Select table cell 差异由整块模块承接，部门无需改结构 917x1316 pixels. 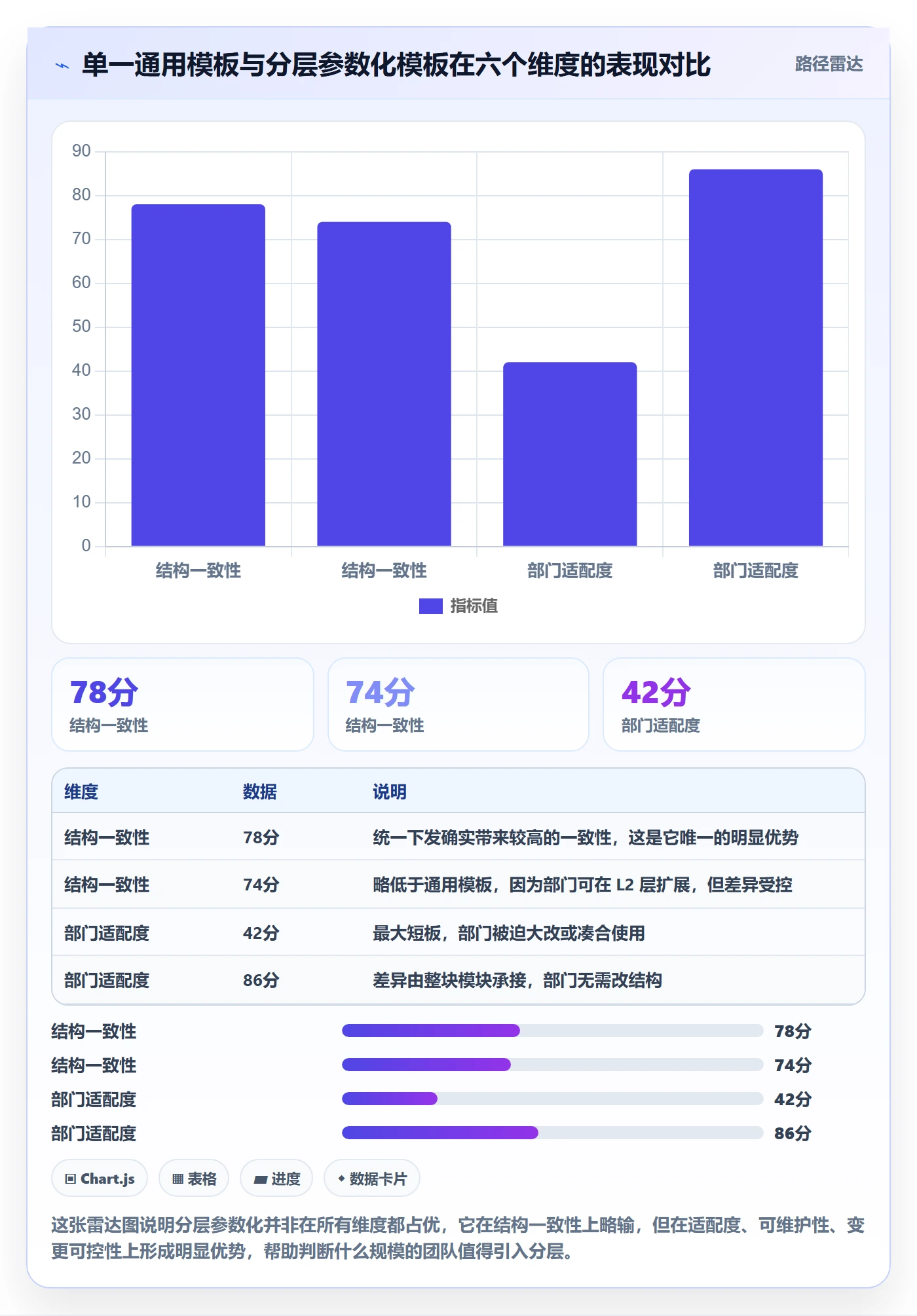pos(517,980)
